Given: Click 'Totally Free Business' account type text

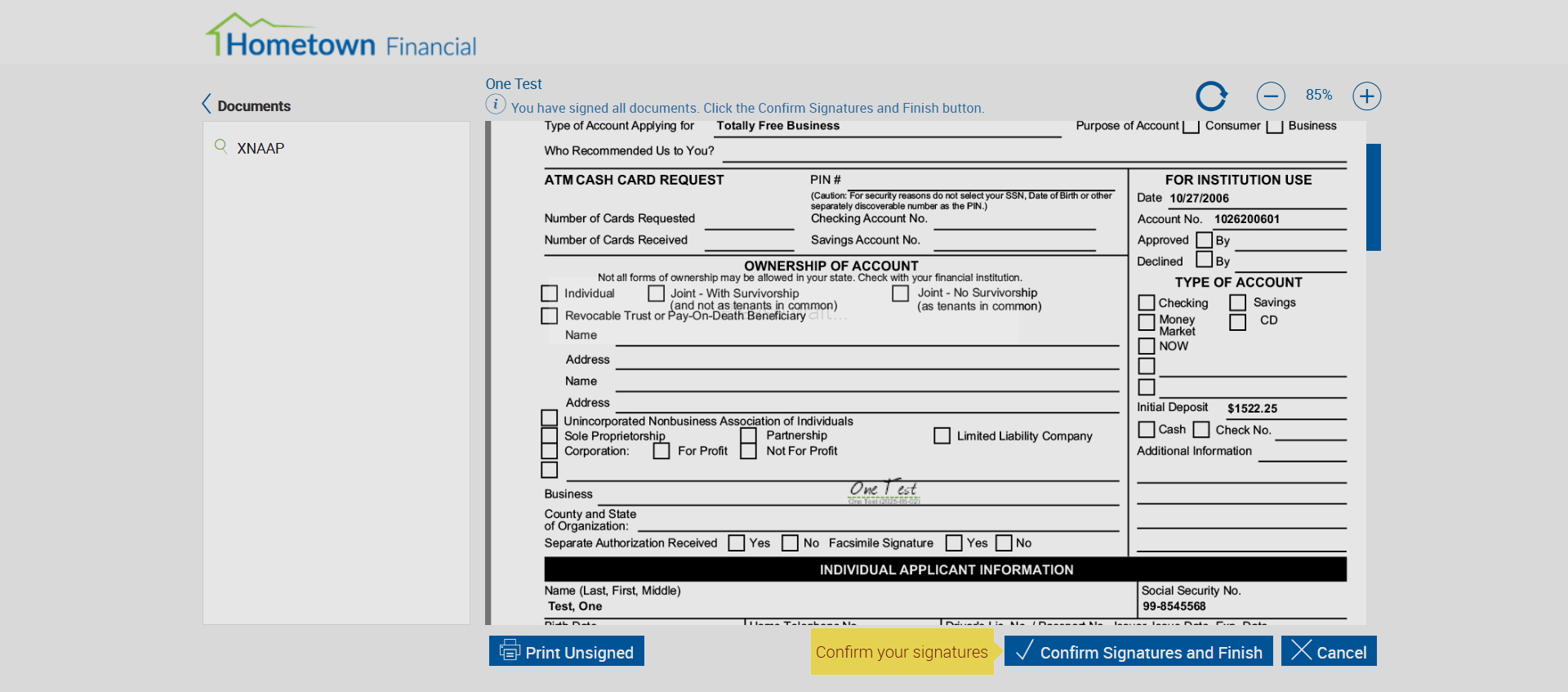Looking at the screenshot, I should pos(778,126).
